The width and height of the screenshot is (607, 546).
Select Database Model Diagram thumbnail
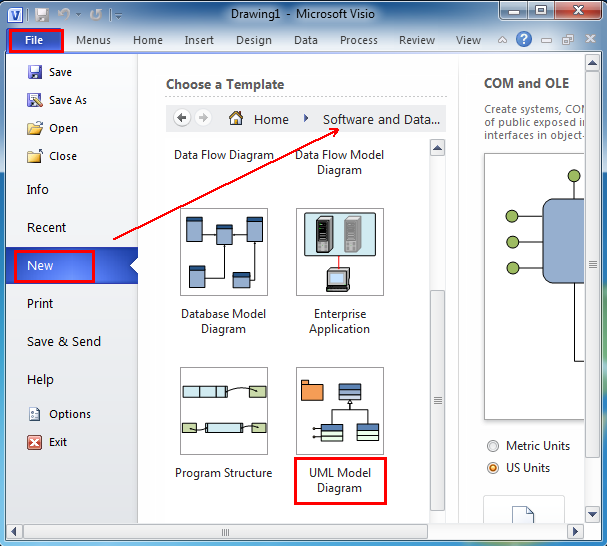[224, 252]
